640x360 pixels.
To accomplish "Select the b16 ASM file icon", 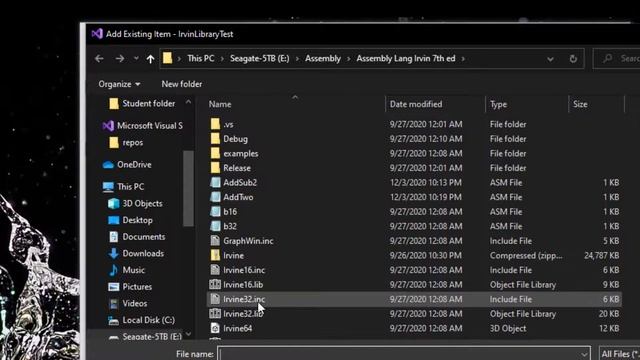I will (x=215, y=212).
